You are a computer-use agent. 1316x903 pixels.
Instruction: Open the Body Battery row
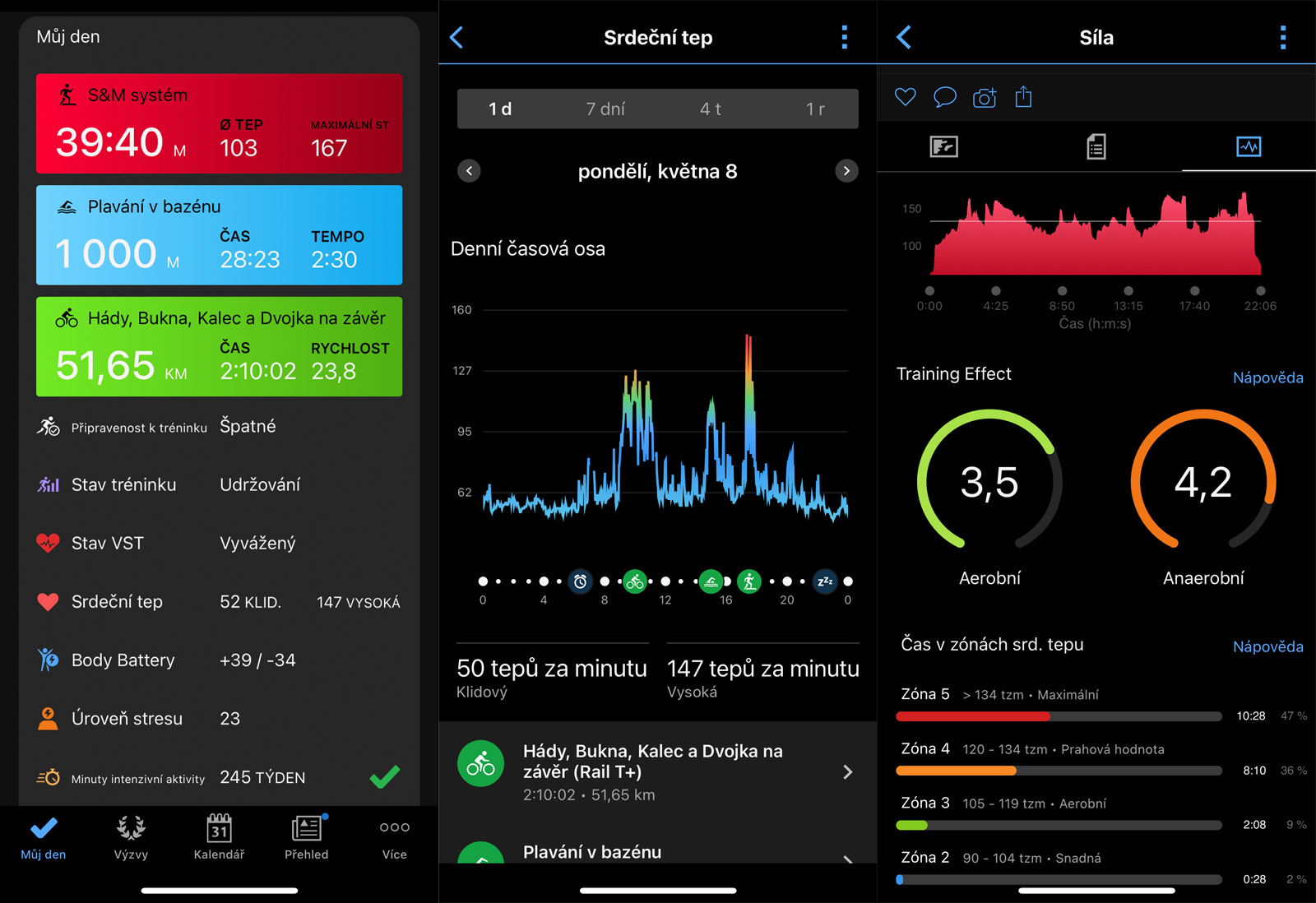point(219,660)
